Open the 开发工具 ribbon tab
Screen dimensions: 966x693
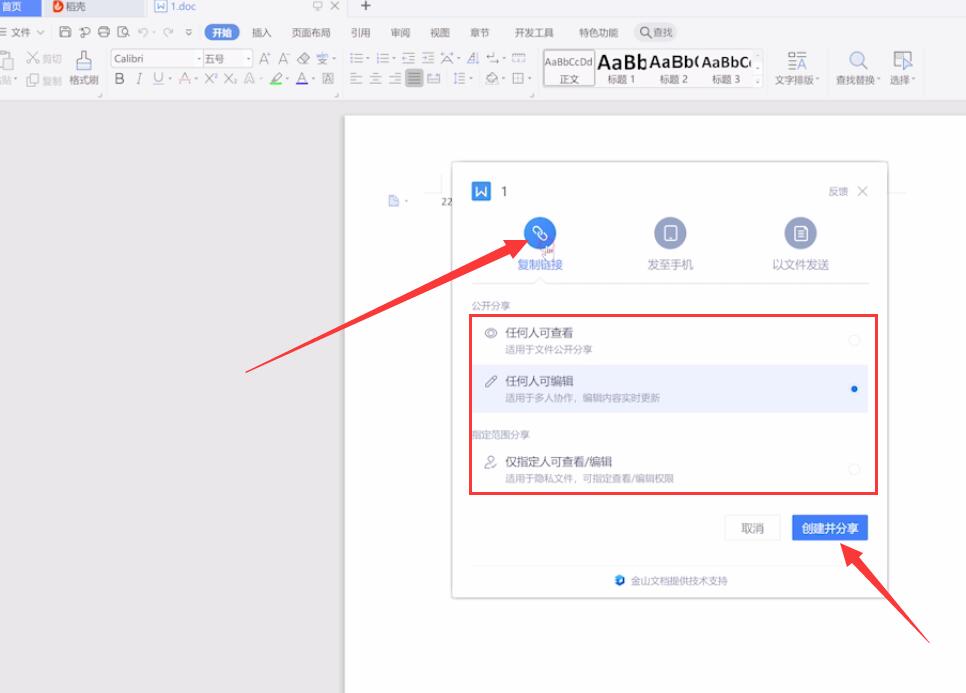click(534, 33)
